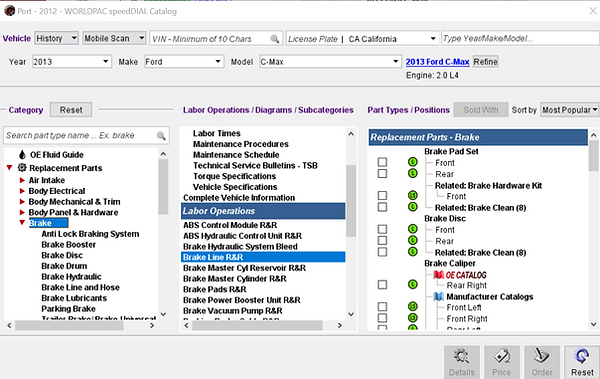Check the Brake Disc Rear checkbox
Image resolution: width=600 pixels, height=379 pixels.
(382, 240)
